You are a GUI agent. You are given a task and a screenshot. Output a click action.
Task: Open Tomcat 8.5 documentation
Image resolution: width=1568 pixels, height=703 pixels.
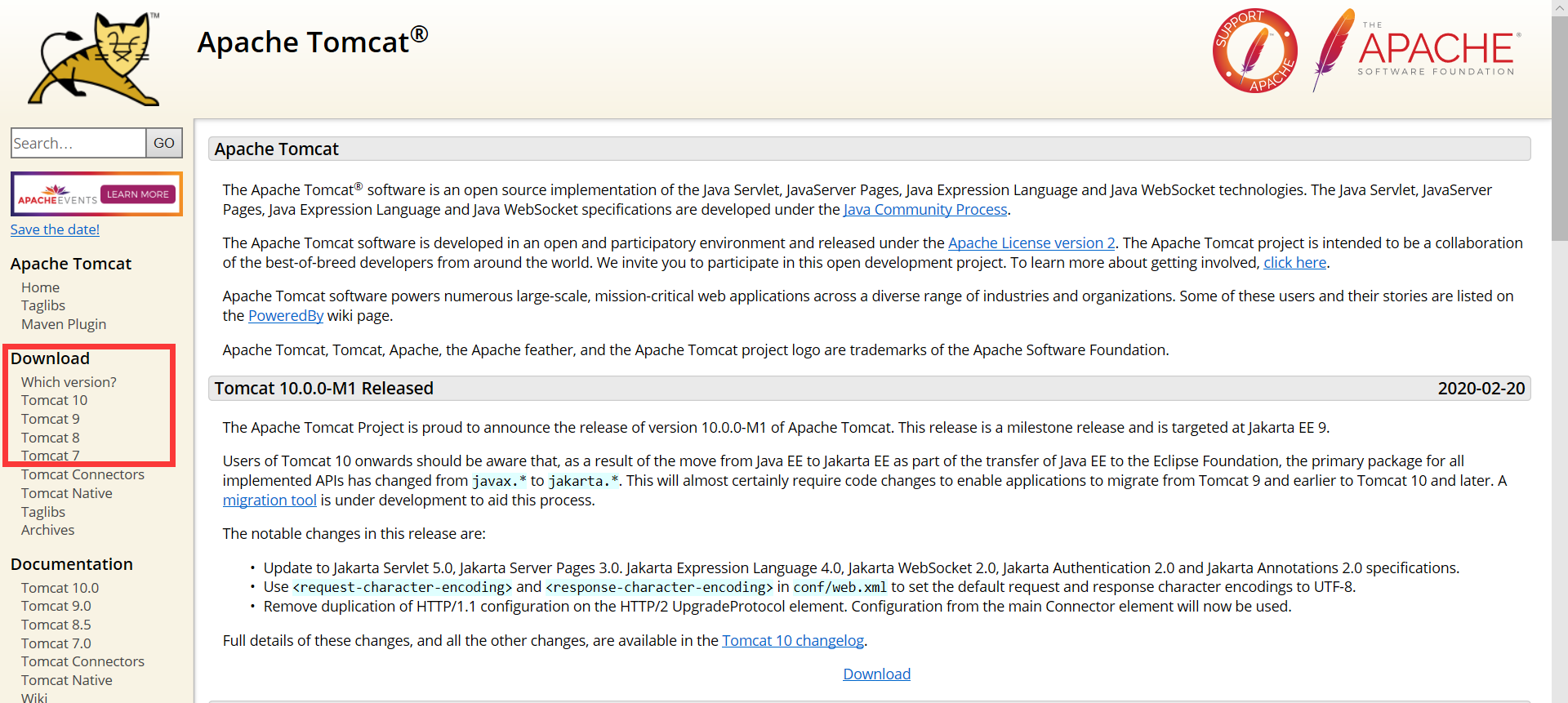[56, 625]
